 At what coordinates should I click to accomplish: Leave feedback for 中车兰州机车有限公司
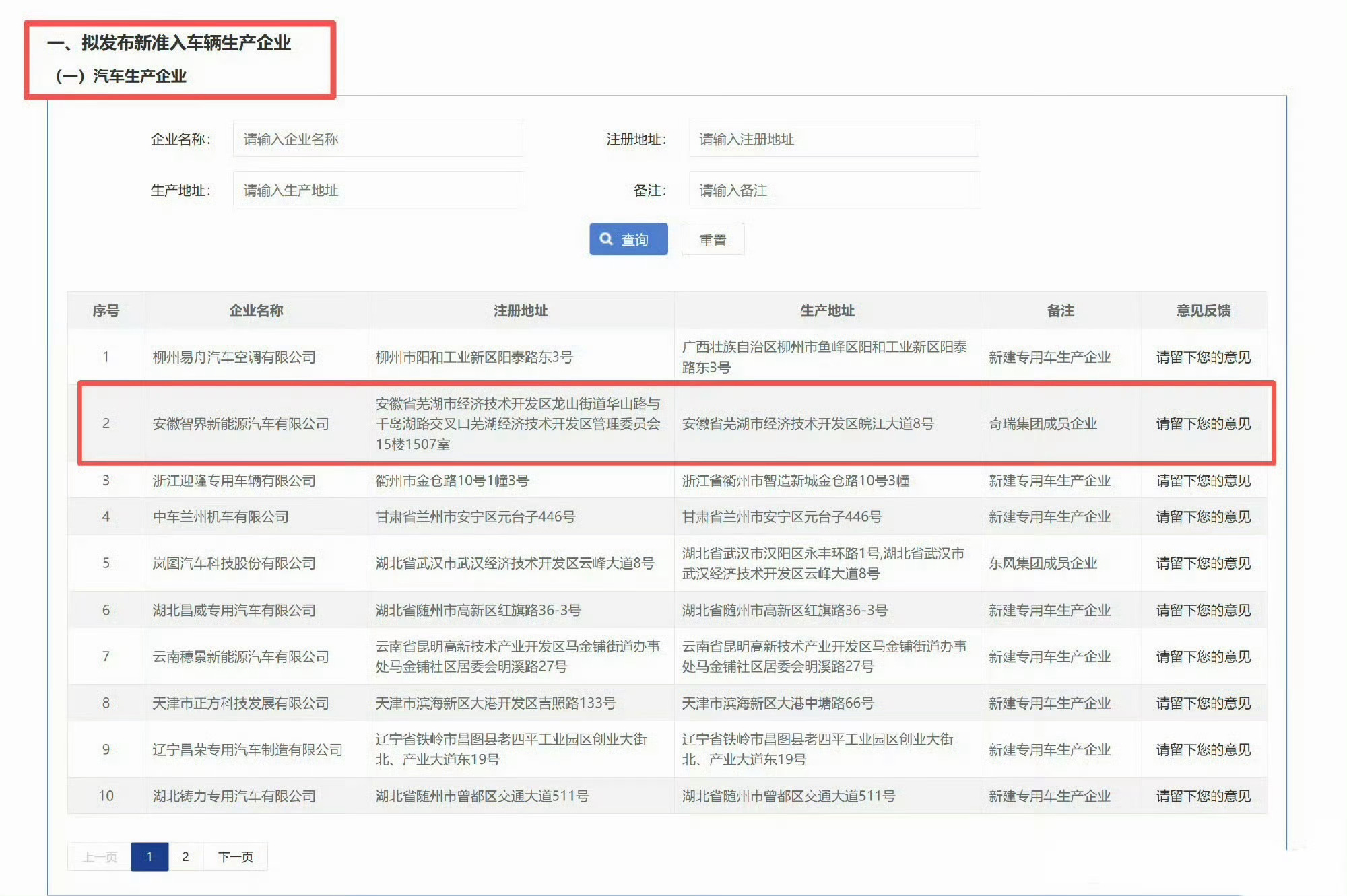click(1203, 516)
